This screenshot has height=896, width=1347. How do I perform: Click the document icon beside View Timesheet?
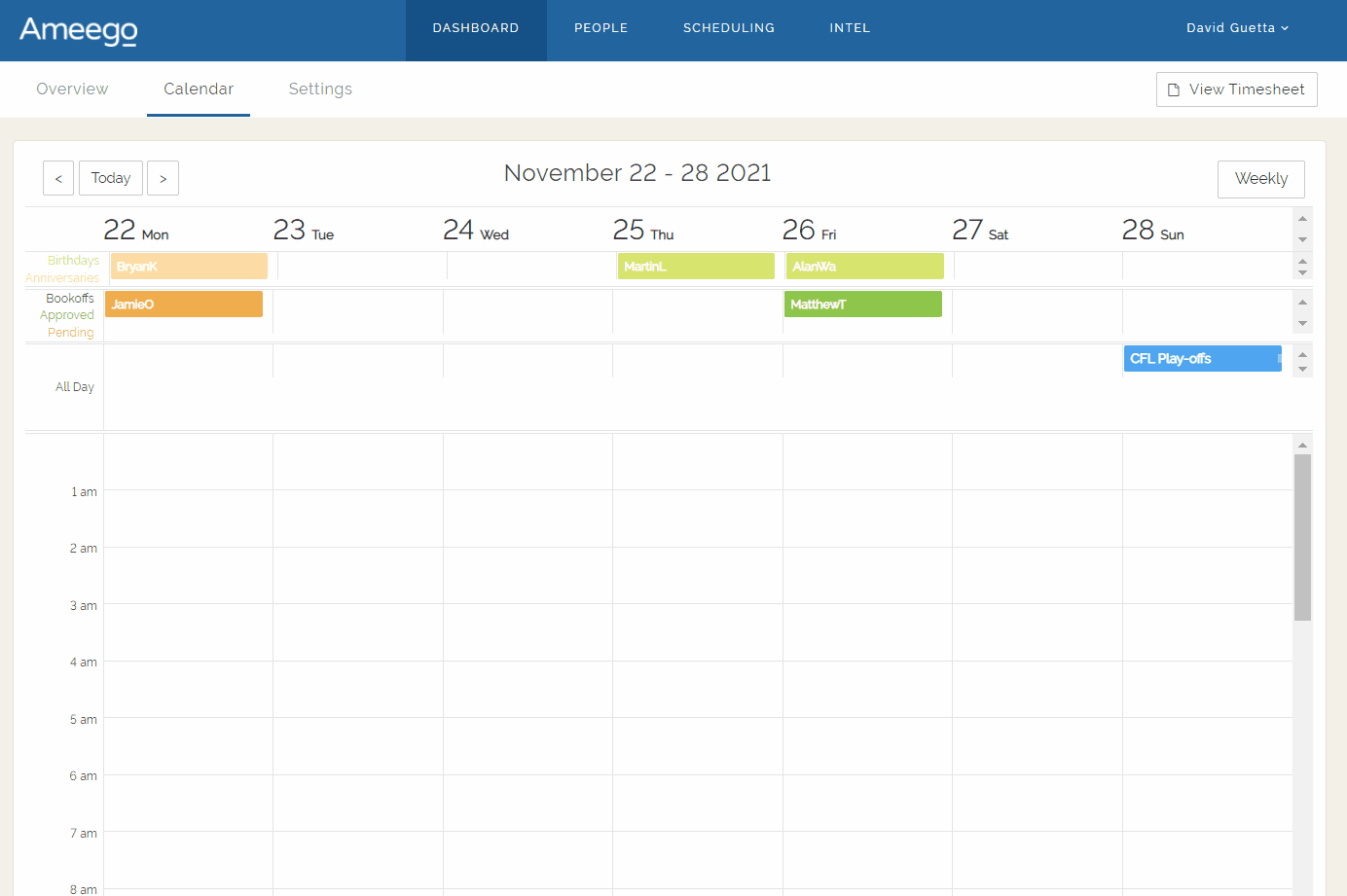pos(1174,89)
